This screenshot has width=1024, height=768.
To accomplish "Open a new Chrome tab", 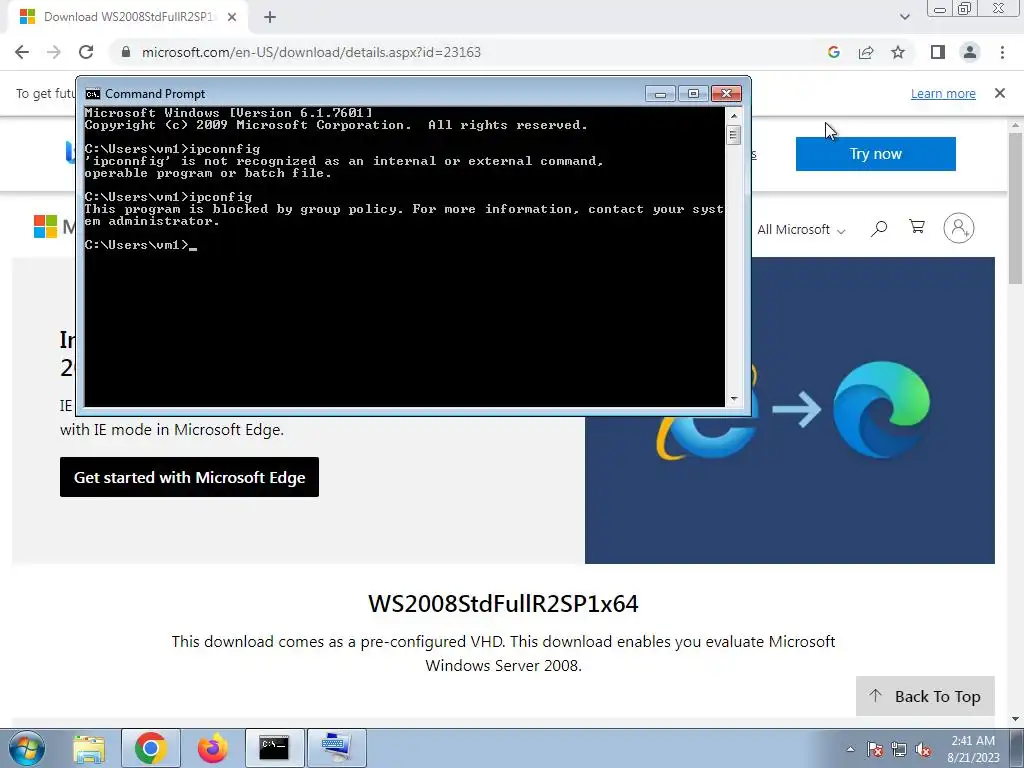I will 270,17.
